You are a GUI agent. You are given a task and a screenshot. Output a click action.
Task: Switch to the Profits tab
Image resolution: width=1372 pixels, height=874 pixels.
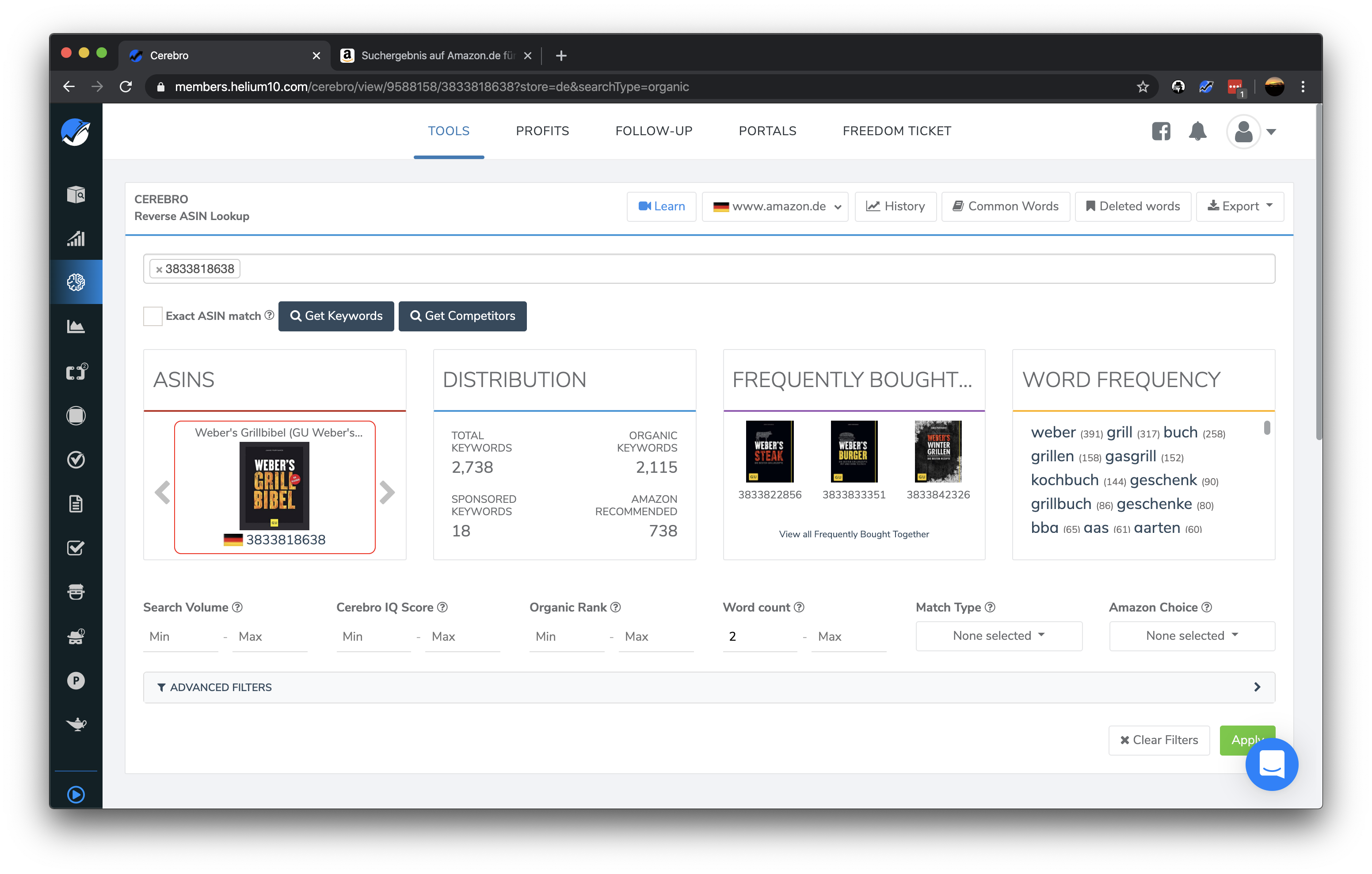pyautogui.click(x=542, y=131)
